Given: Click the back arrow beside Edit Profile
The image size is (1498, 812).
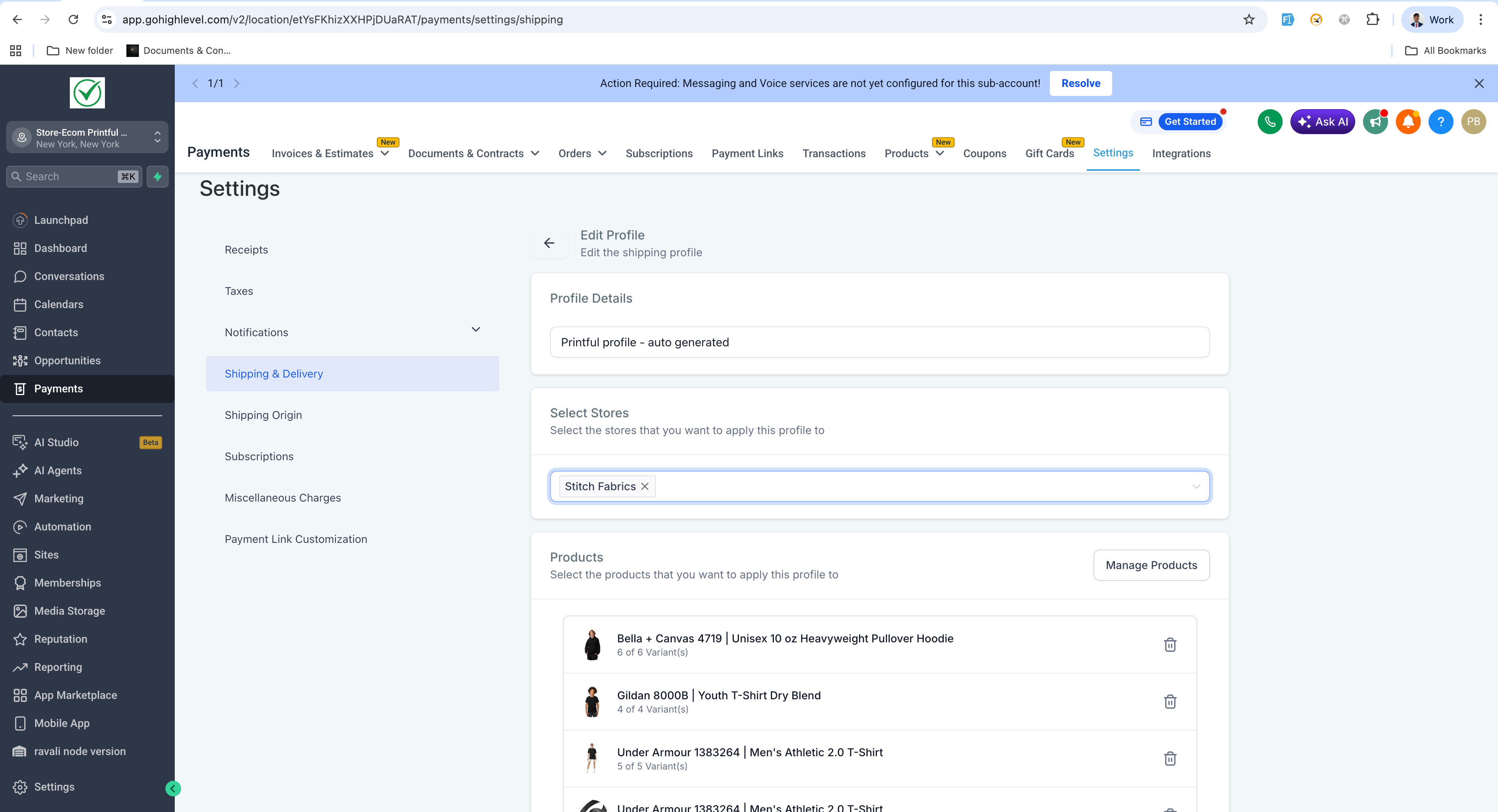Looking at the screenshot, I should (549, 243).
